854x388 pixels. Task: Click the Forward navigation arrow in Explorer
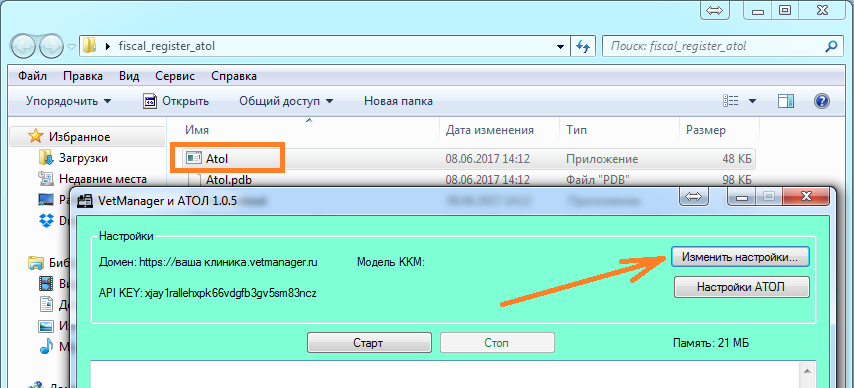point(52,45)
